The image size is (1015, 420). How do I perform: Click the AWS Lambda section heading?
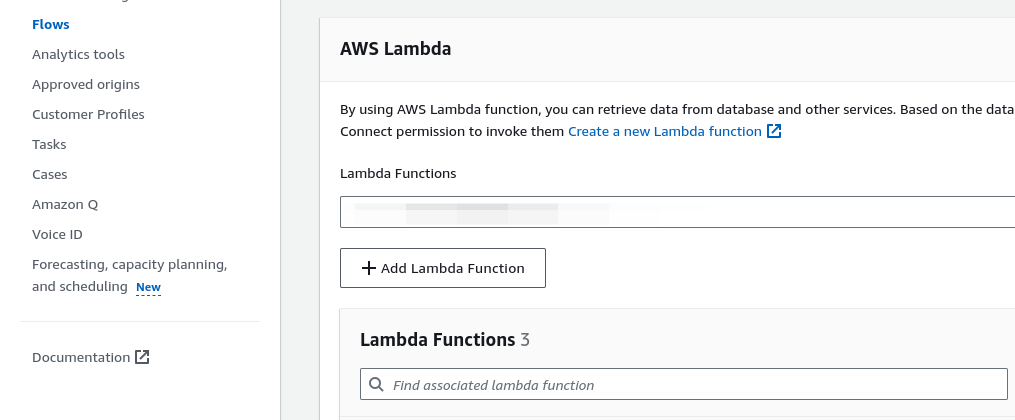pos(395,48)
